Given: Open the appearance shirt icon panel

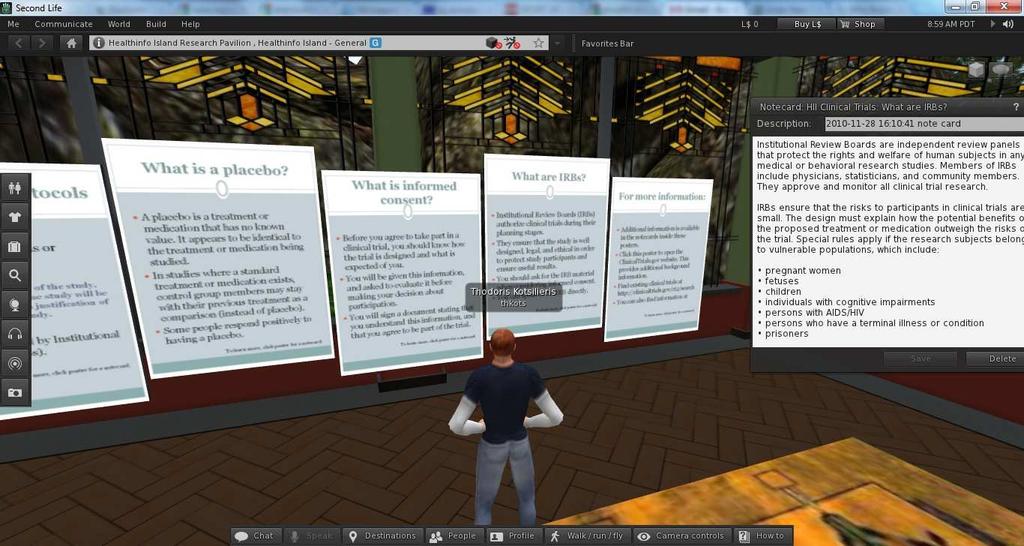Looking at the screenshot, I should coord(15,217).
